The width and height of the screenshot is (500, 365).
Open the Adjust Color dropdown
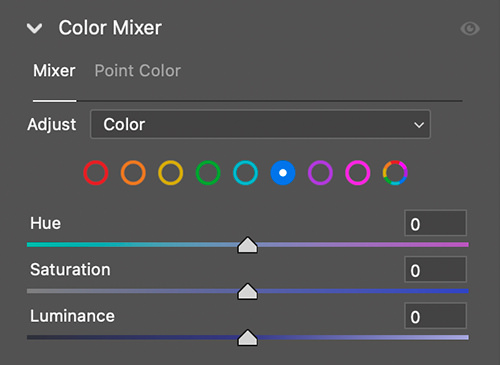click(x=260, y=124)
